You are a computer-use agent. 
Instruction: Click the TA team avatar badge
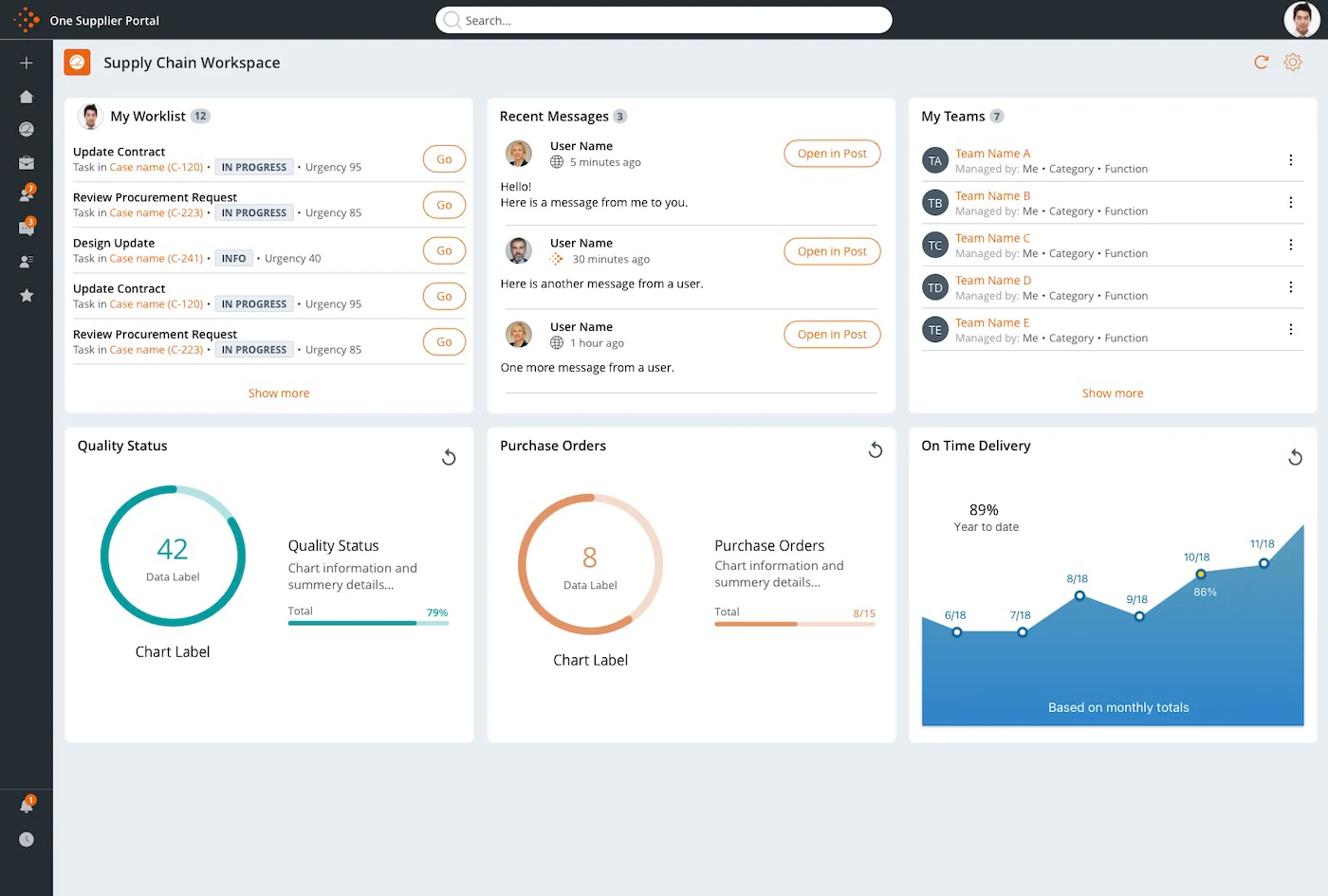pyautogui.click(x=935, y=160)
